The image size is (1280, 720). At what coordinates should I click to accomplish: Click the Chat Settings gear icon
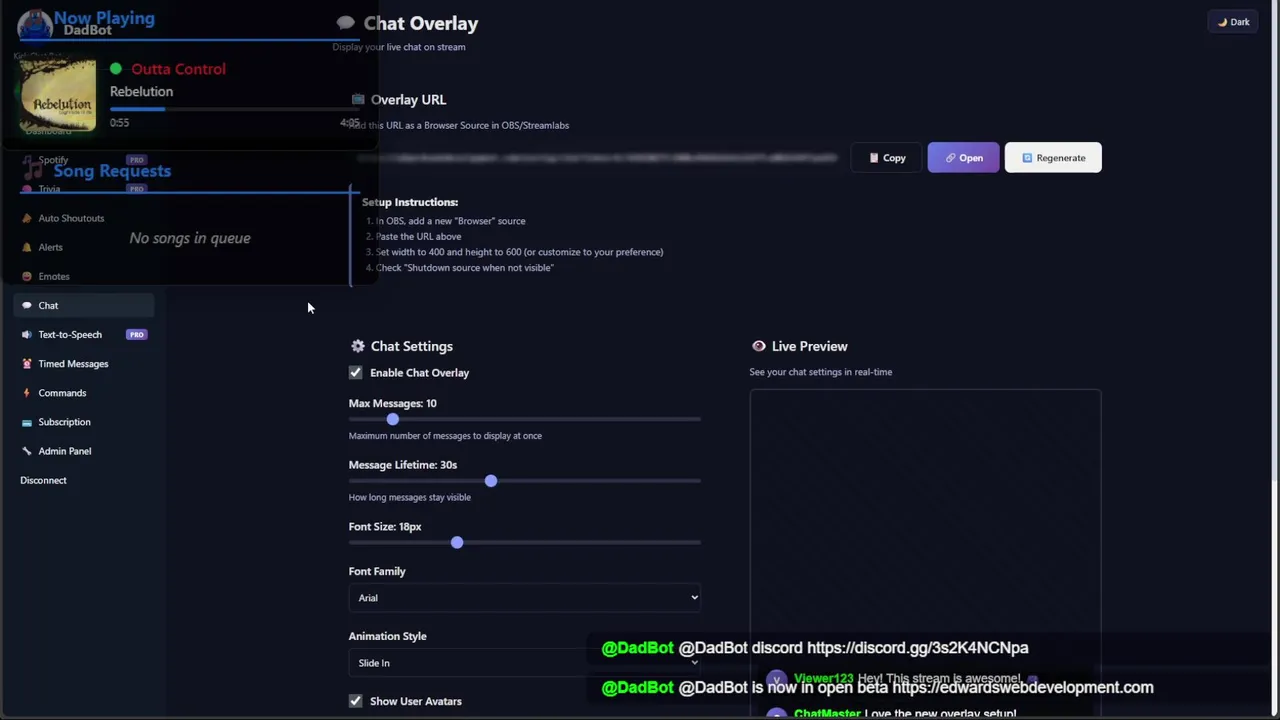click(x=358, y=346)
